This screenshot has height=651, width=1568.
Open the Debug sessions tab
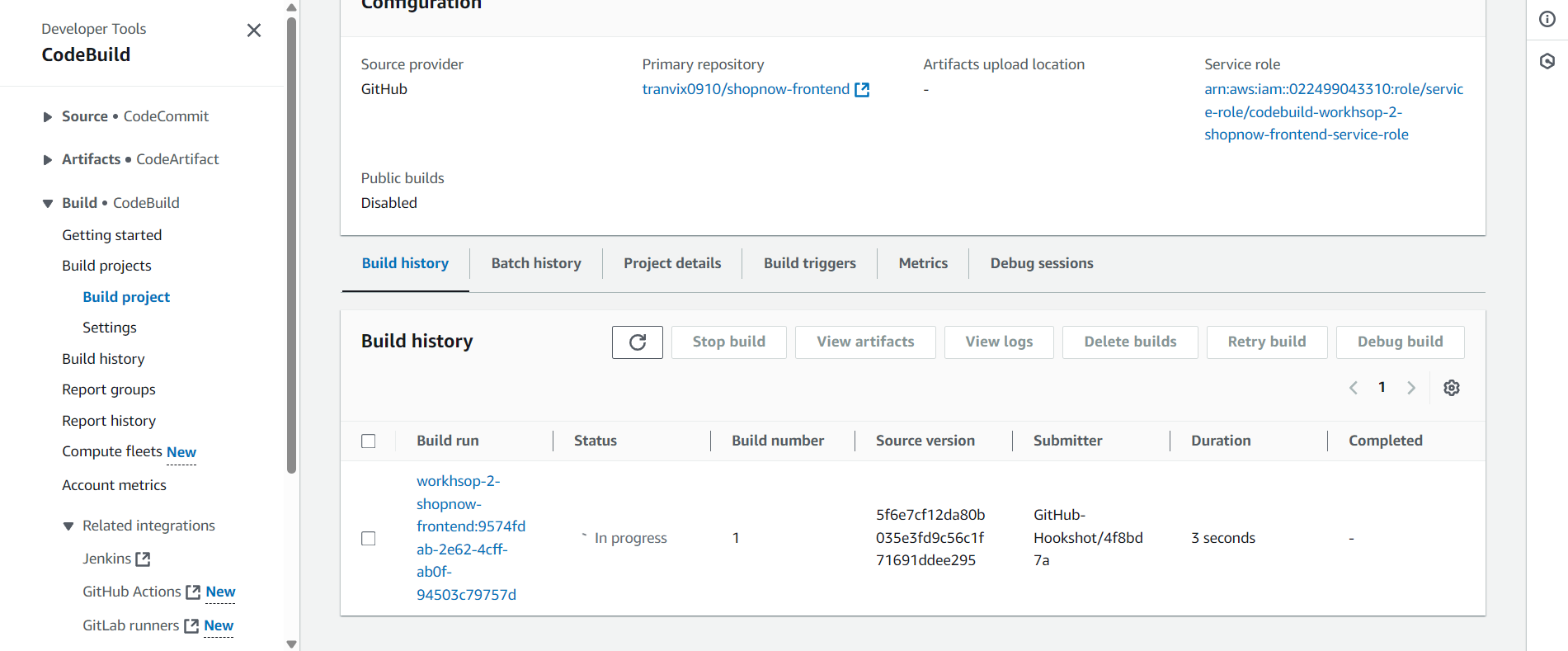pos(1042,263)
